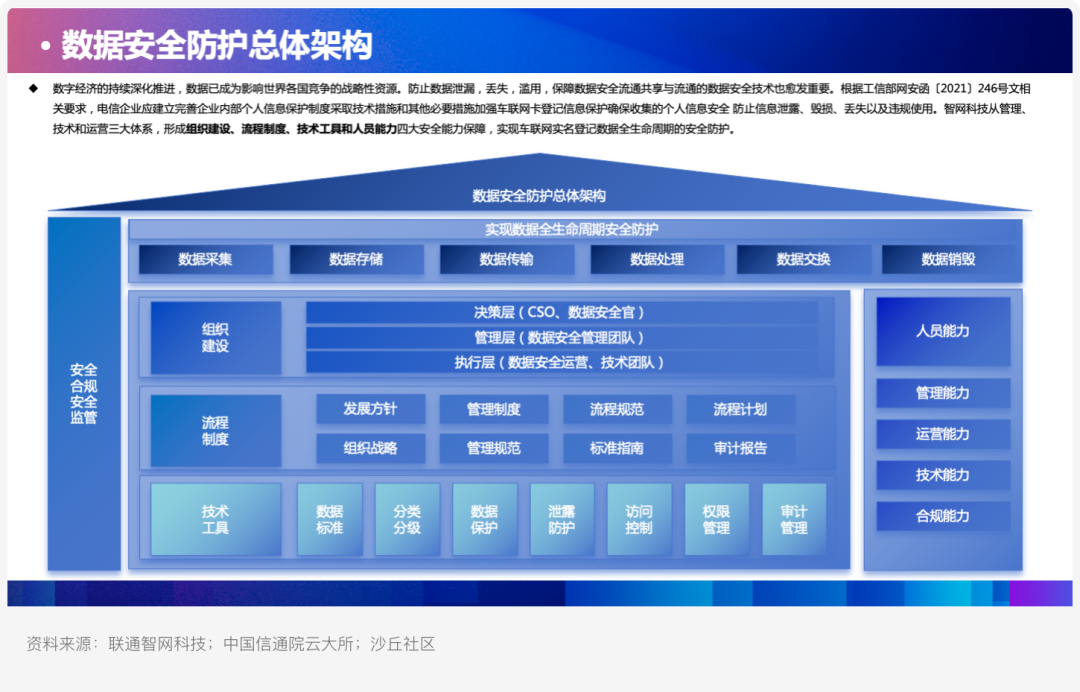Click the 数据采集 box
The height and width of the screenshot is (692, 1080).
205,260
